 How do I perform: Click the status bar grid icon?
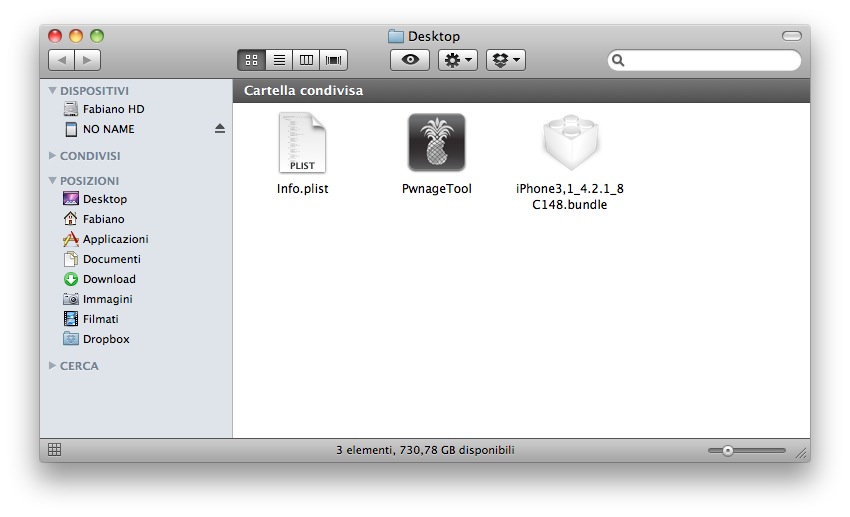(x=55, y=450)
